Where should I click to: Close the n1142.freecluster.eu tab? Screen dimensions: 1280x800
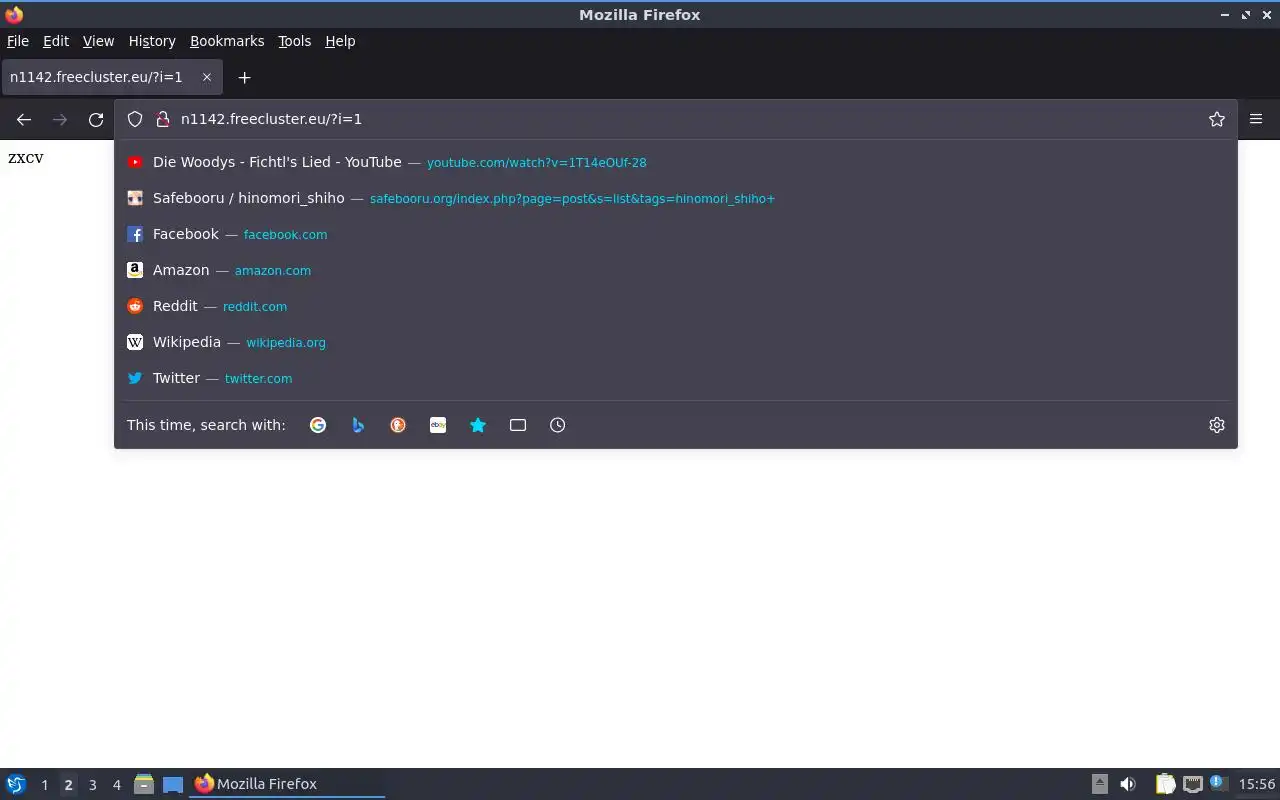(207, 77)
